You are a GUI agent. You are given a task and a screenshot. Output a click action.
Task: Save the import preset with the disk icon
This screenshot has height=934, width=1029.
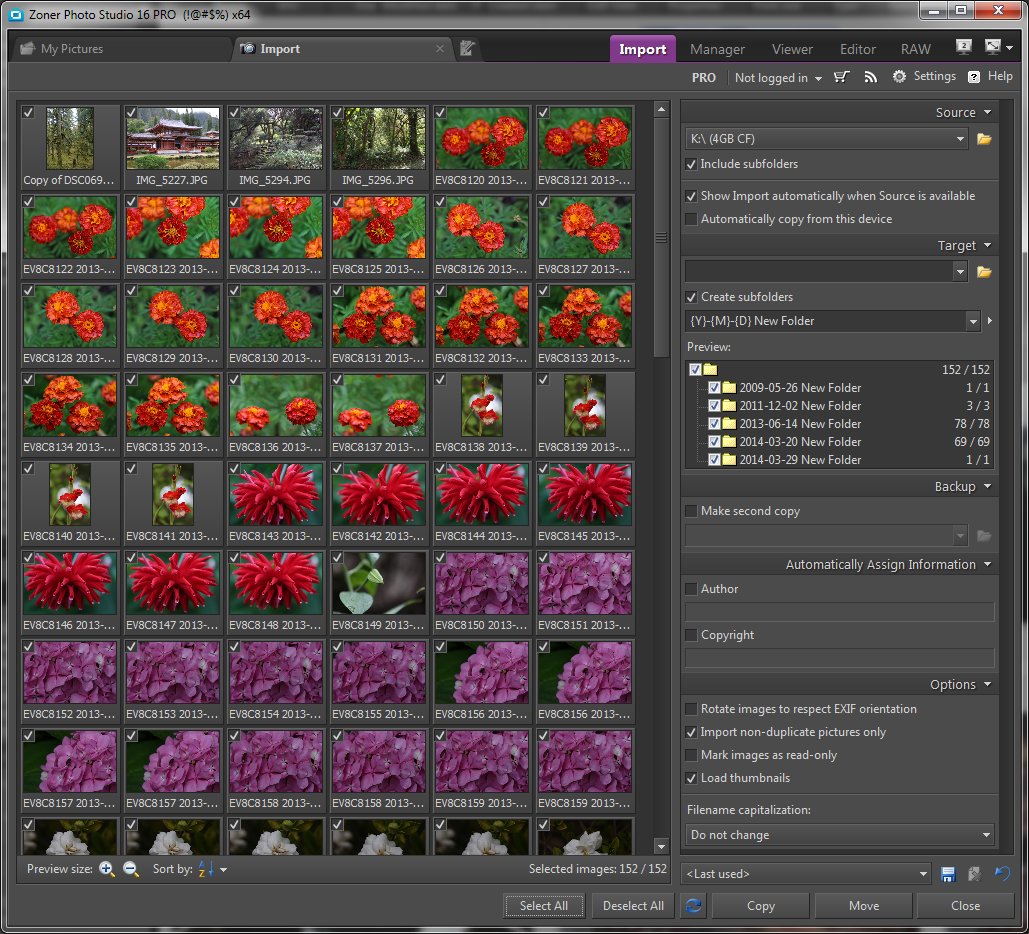pyautogui.click(x=948, y=874)
